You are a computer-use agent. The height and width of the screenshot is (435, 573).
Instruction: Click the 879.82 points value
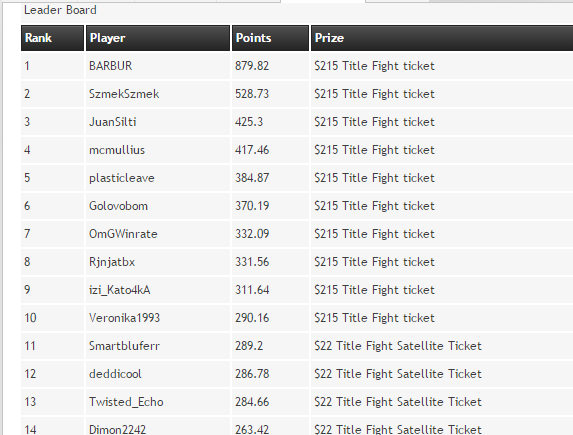click(252, 66)
